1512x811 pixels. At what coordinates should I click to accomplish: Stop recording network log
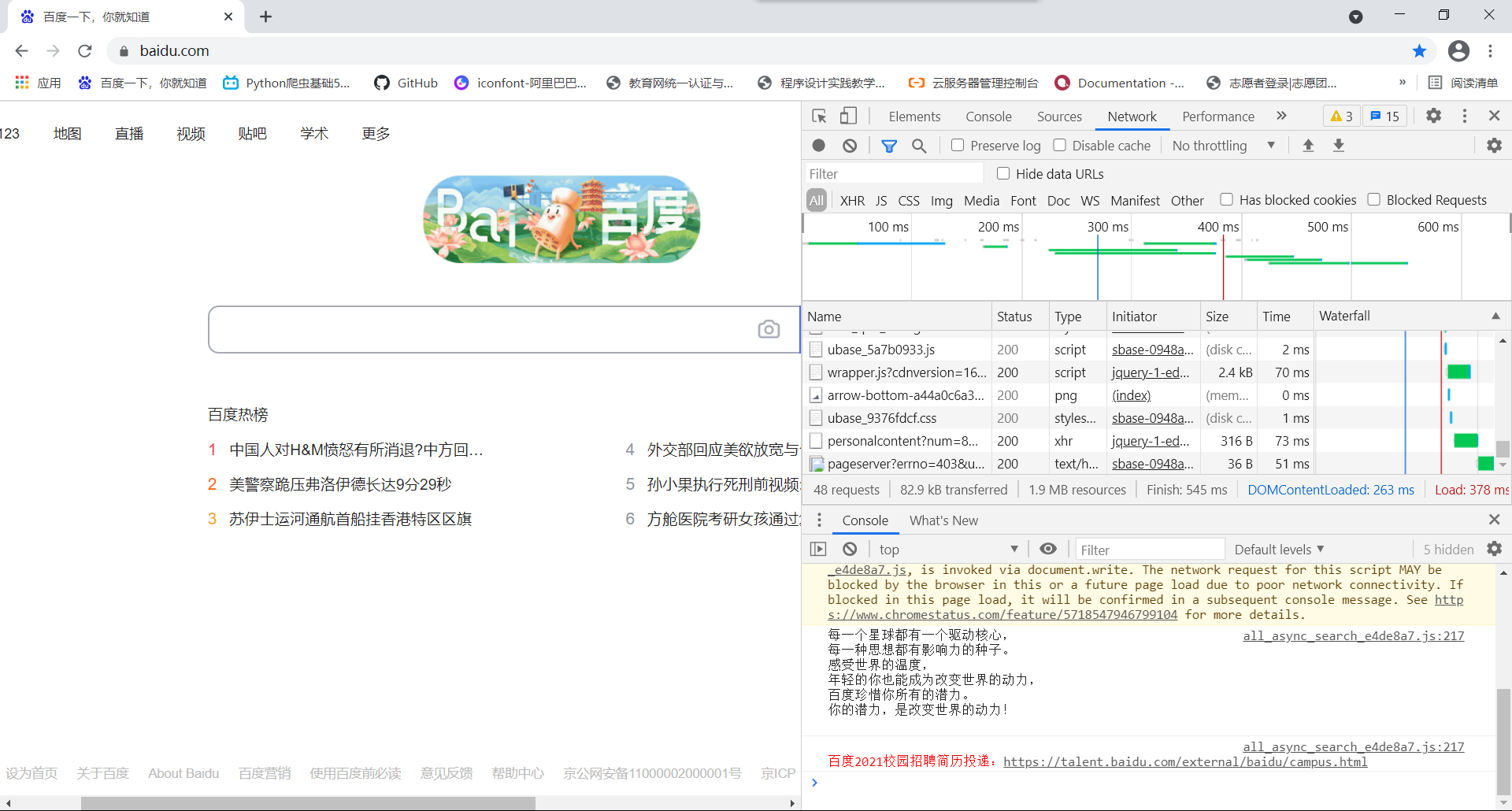(819, 146)
